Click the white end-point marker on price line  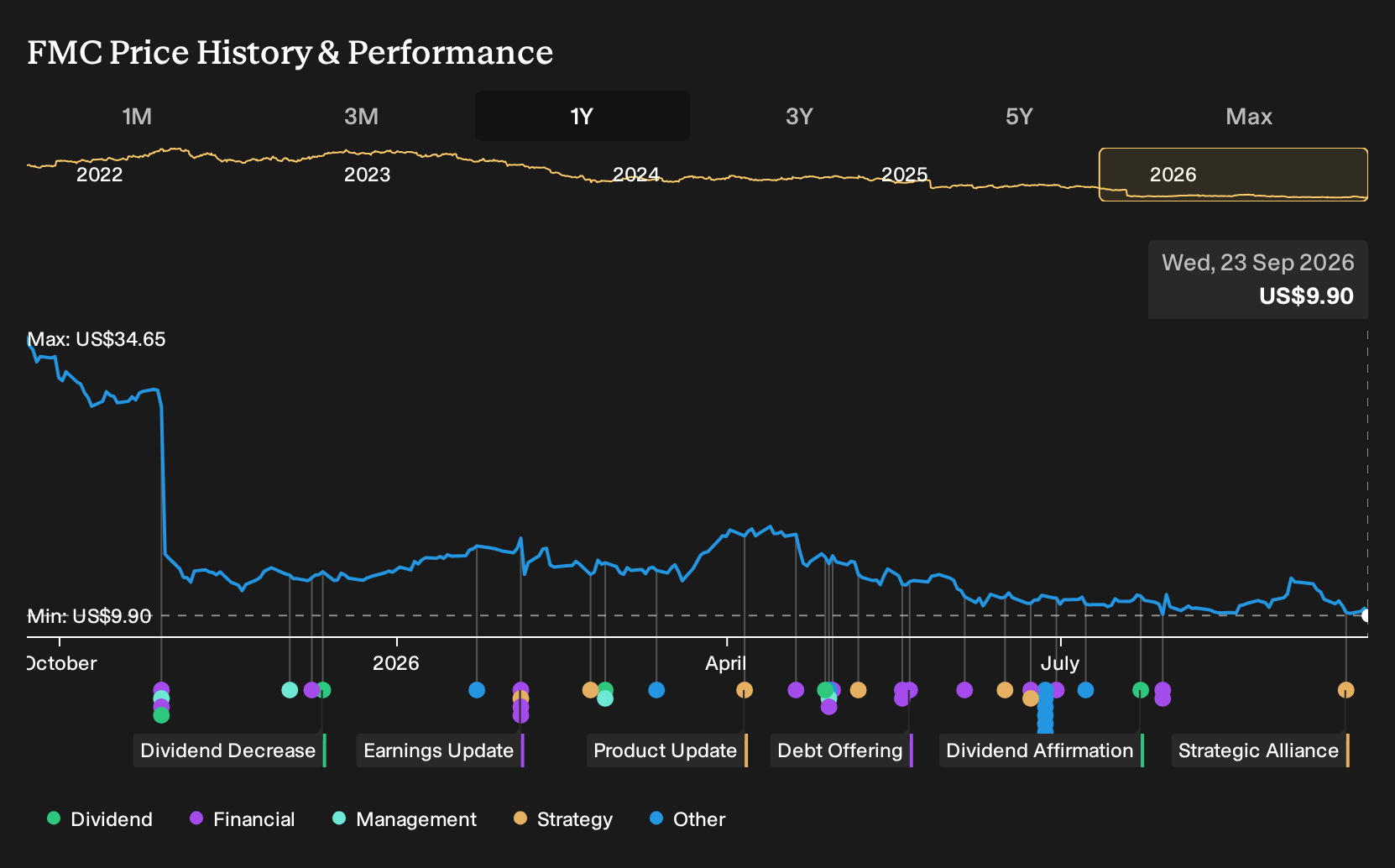(1366, 615)
